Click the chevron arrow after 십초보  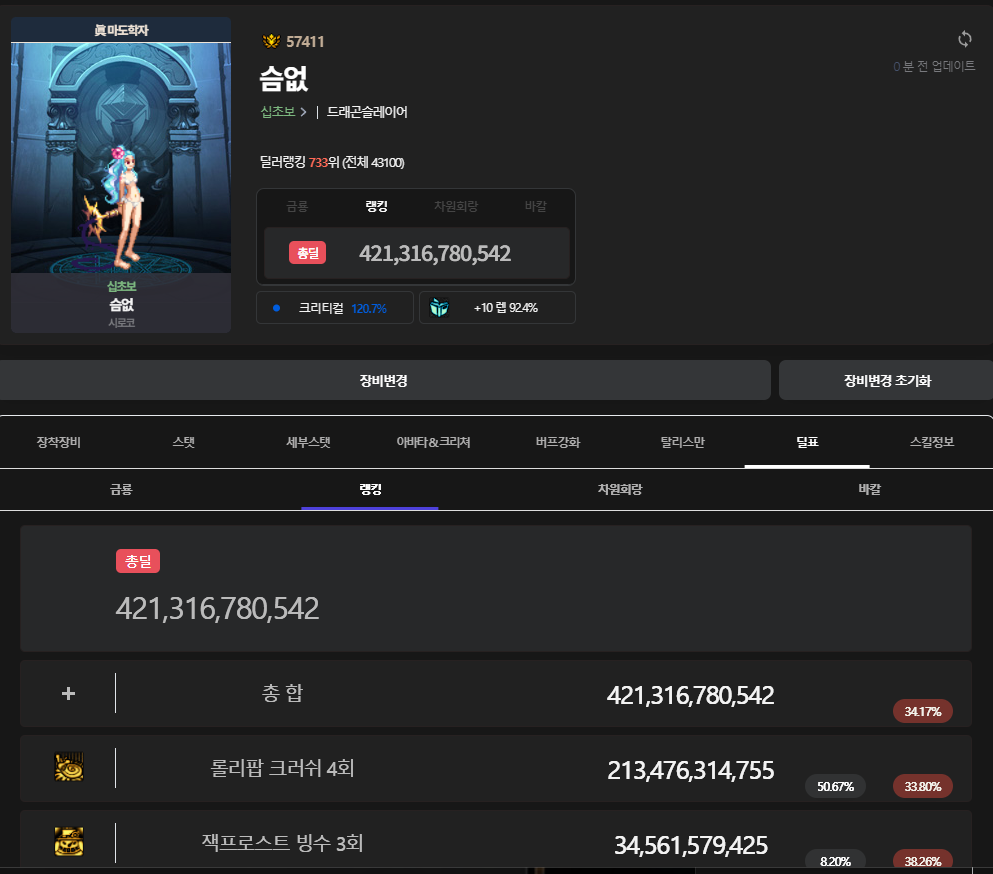[303, 112]
